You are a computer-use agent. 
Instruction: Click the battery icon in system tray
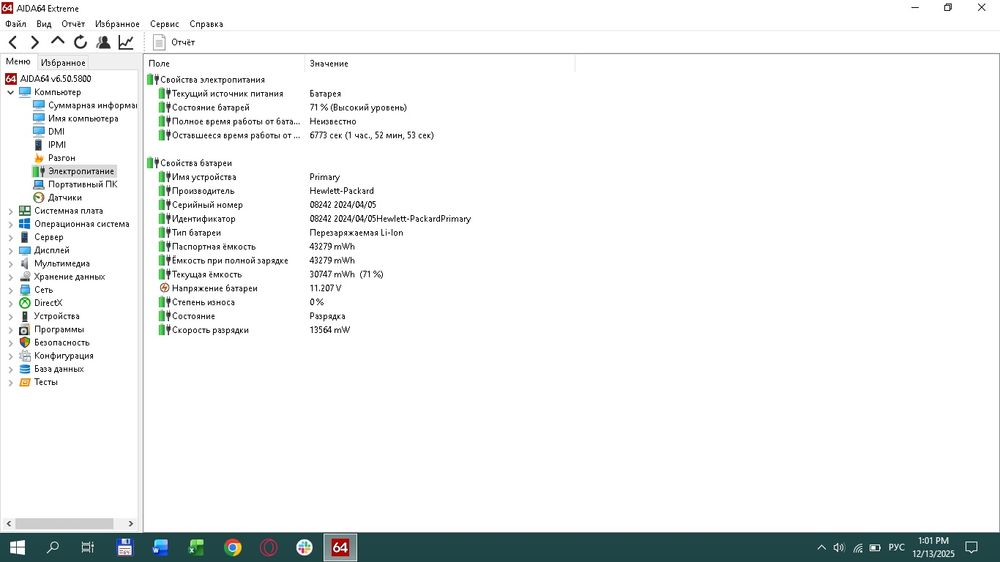875,547
